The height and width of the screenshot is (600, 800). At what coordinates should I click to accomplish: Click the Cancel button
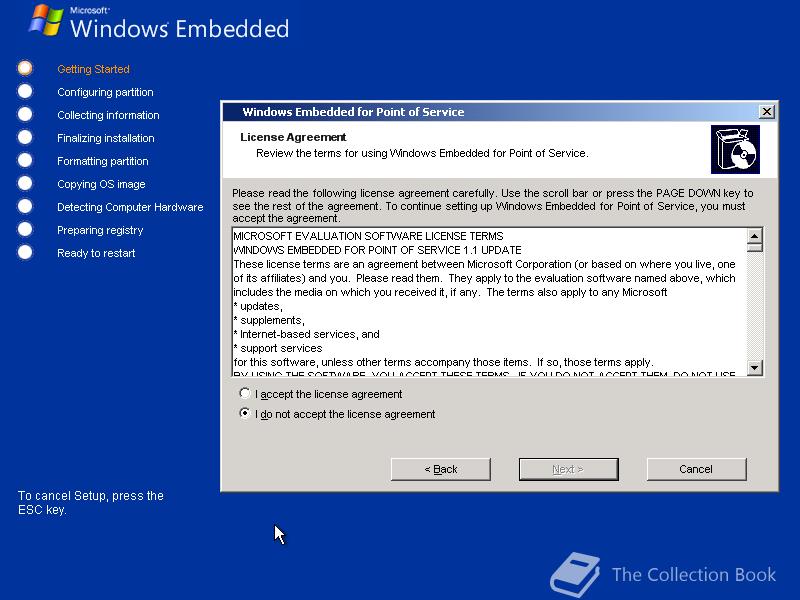pyautogui.click(x=696, y=469)
